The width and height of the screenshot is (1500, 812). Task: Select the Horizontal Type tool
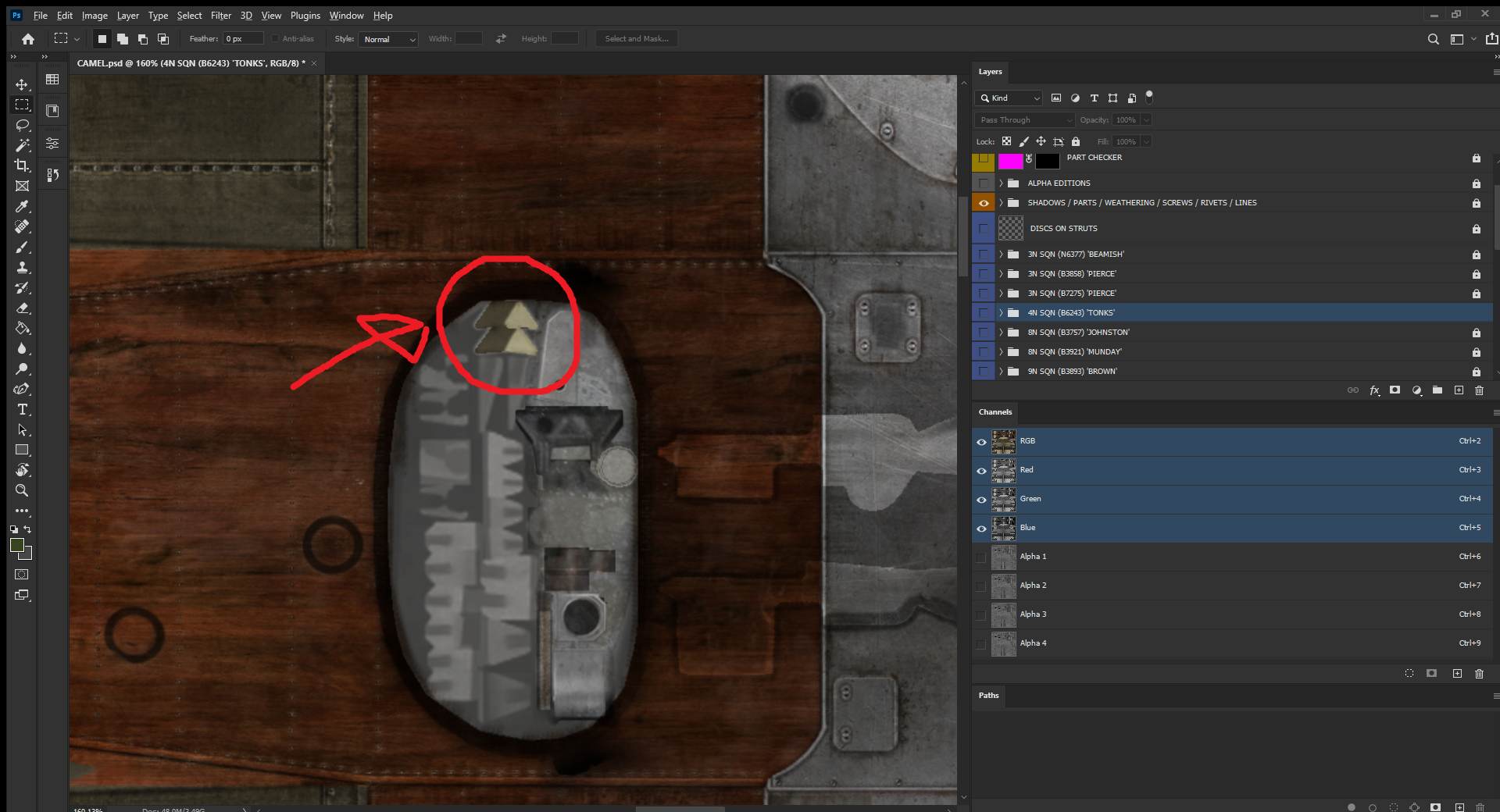(22, 409)
